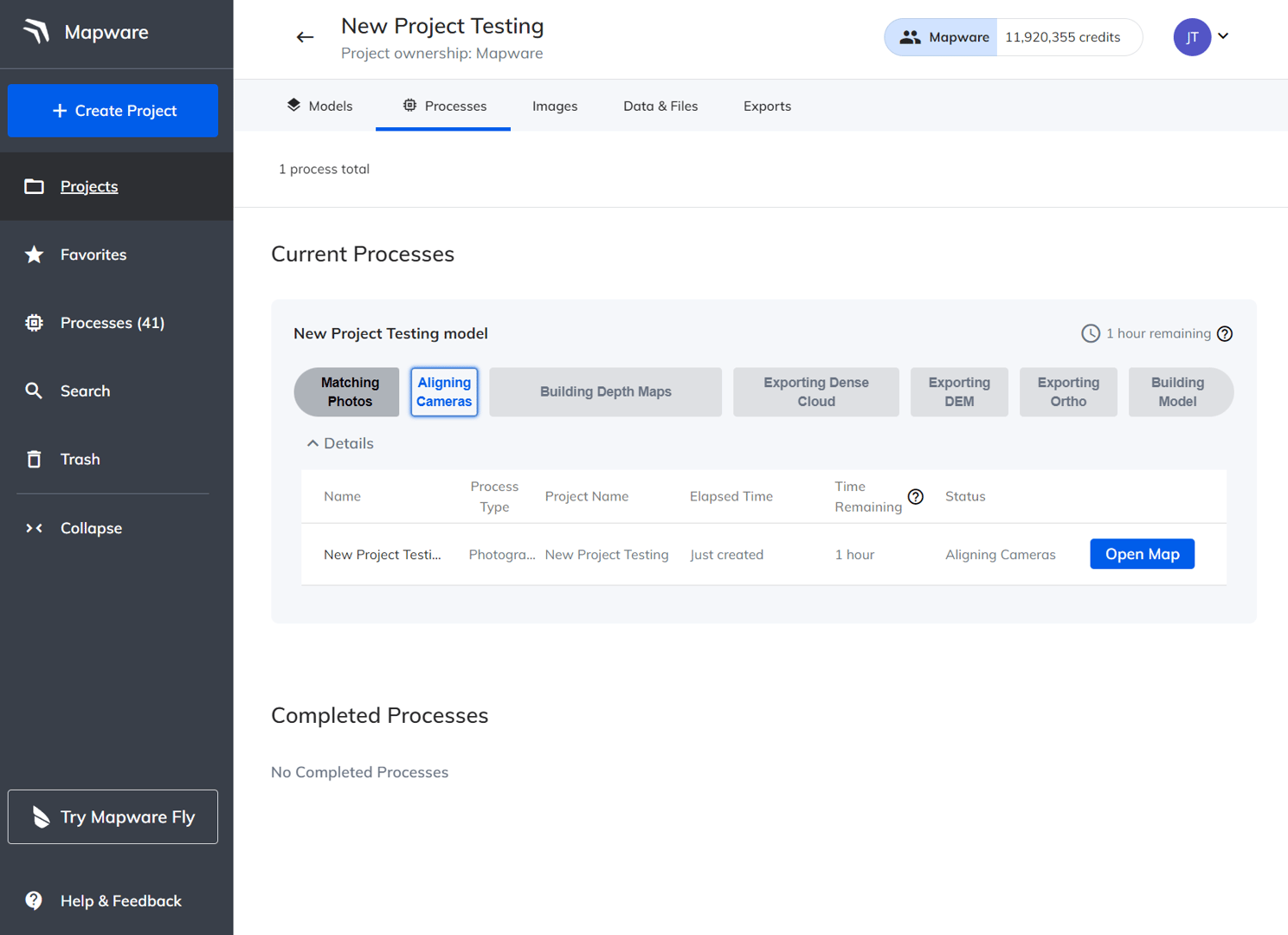Collapse the sidebar navigation

pyautogui.click(x=90, y=528)
